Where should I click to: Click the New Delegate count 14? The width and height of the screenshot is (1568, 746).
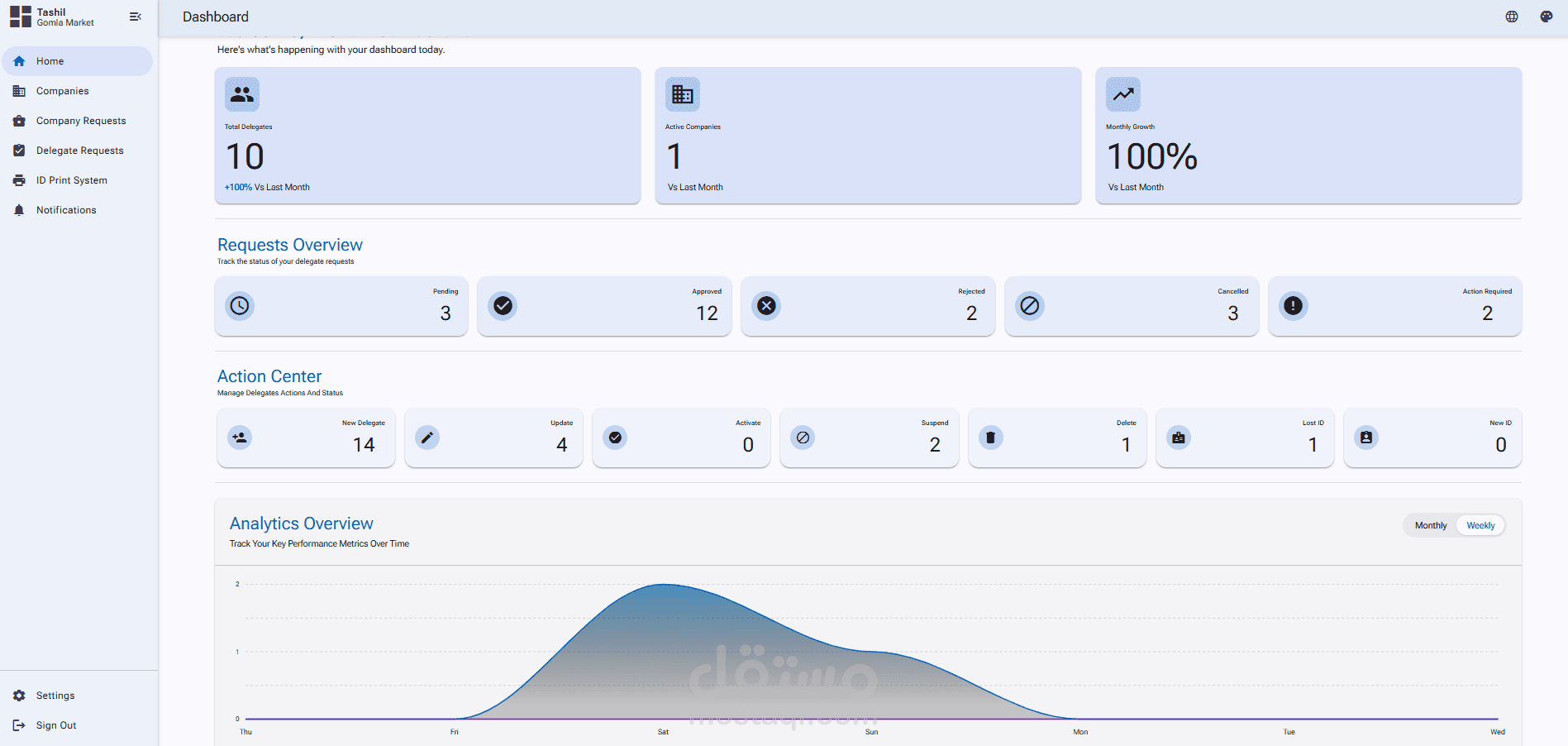click(x=364, y=445)
